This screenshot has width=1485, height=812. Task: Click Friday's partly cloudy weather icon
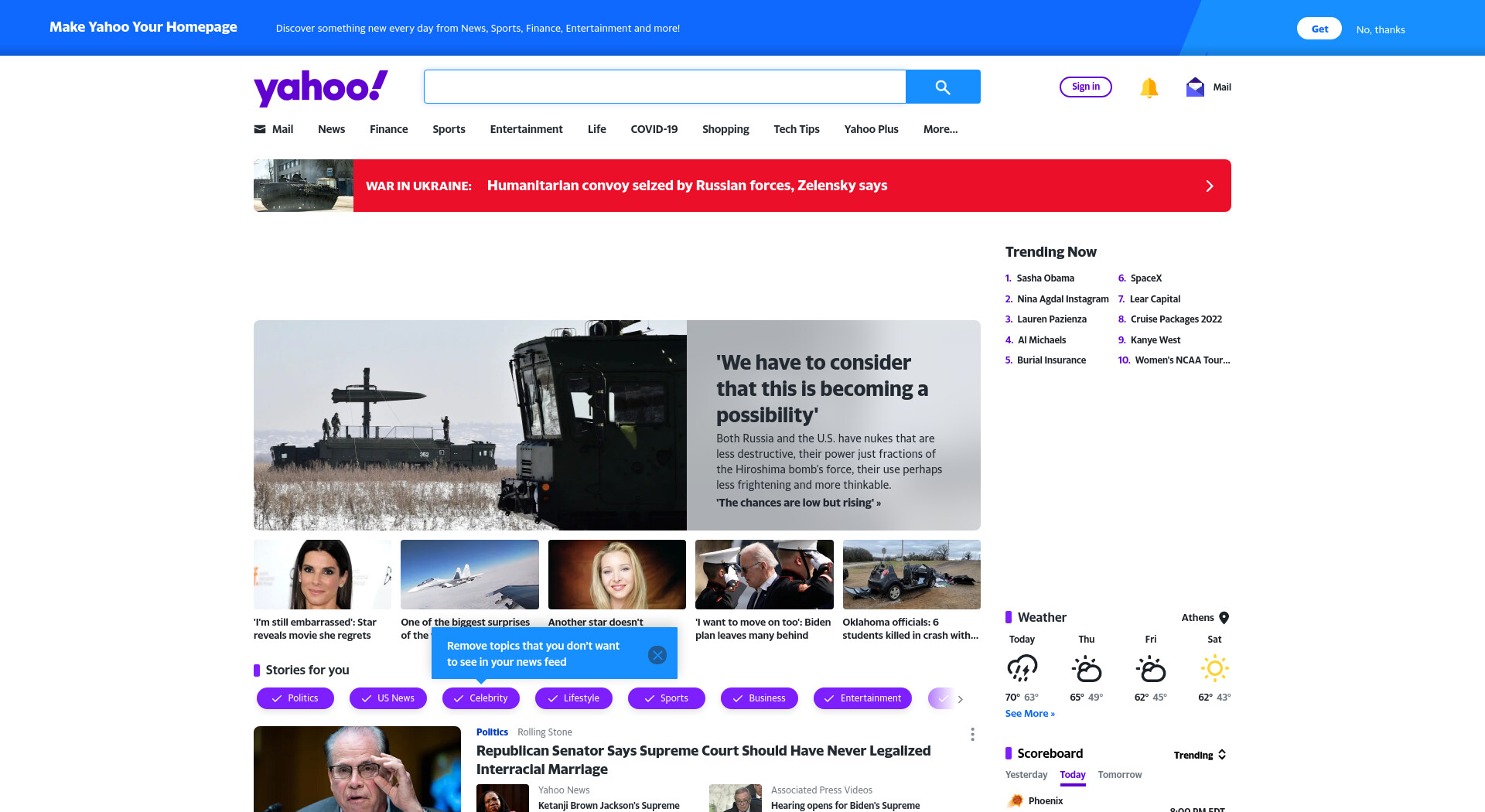coord(1151,668)
